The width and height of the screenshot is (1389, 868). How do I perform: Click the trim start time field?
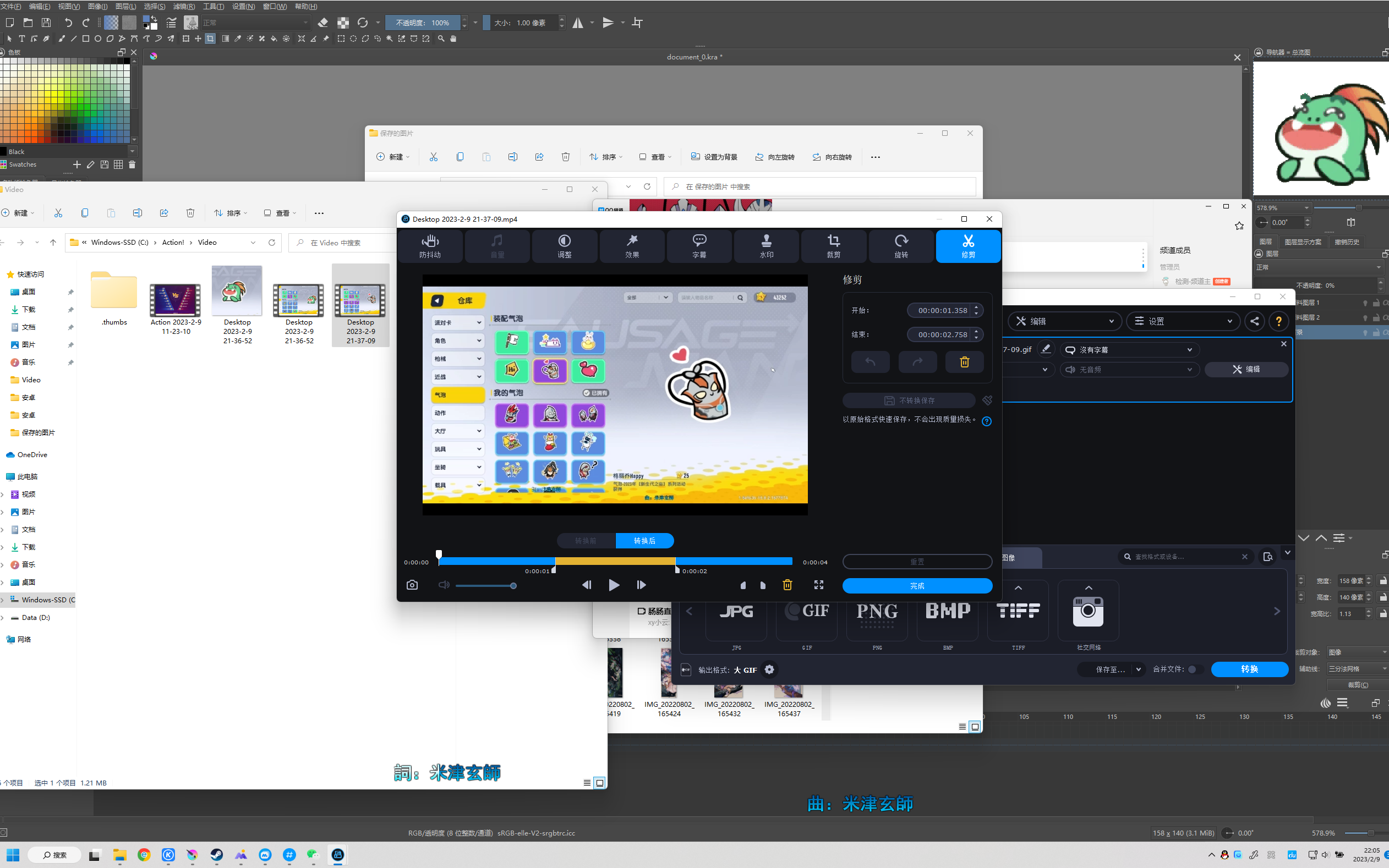(943, 310)
